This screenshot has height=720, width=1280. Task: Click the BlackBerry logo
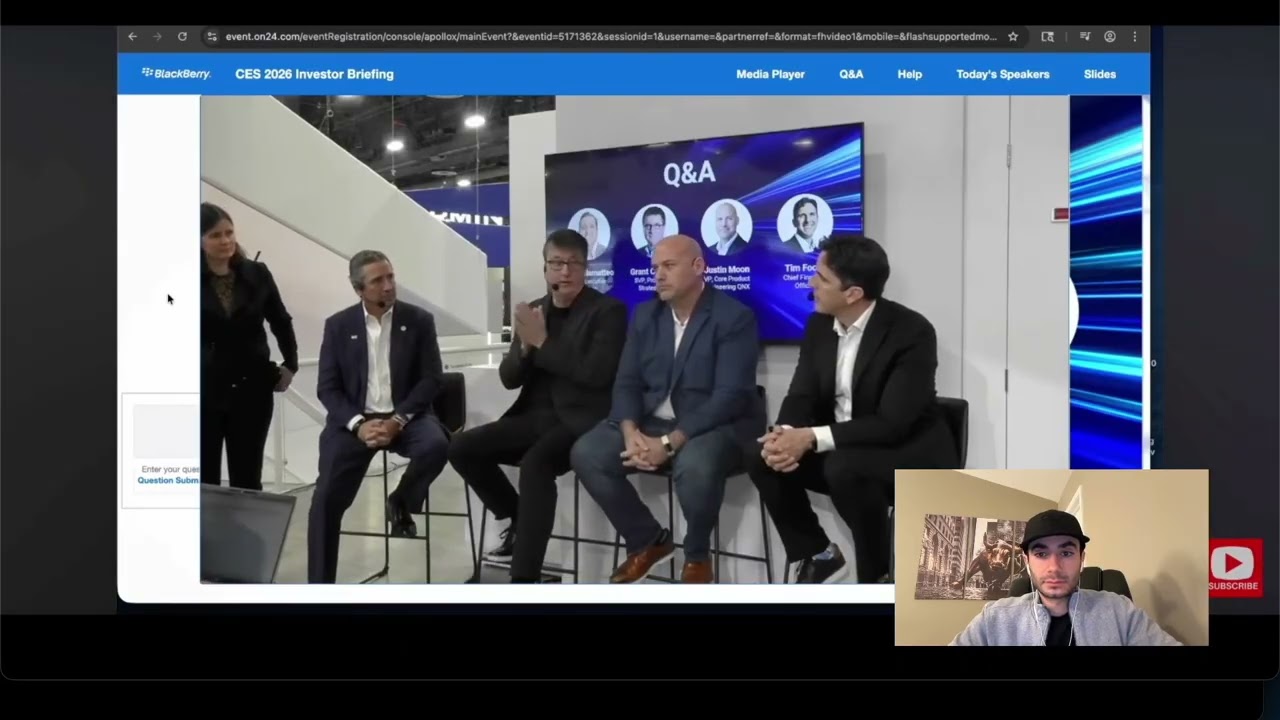point(176,74)
